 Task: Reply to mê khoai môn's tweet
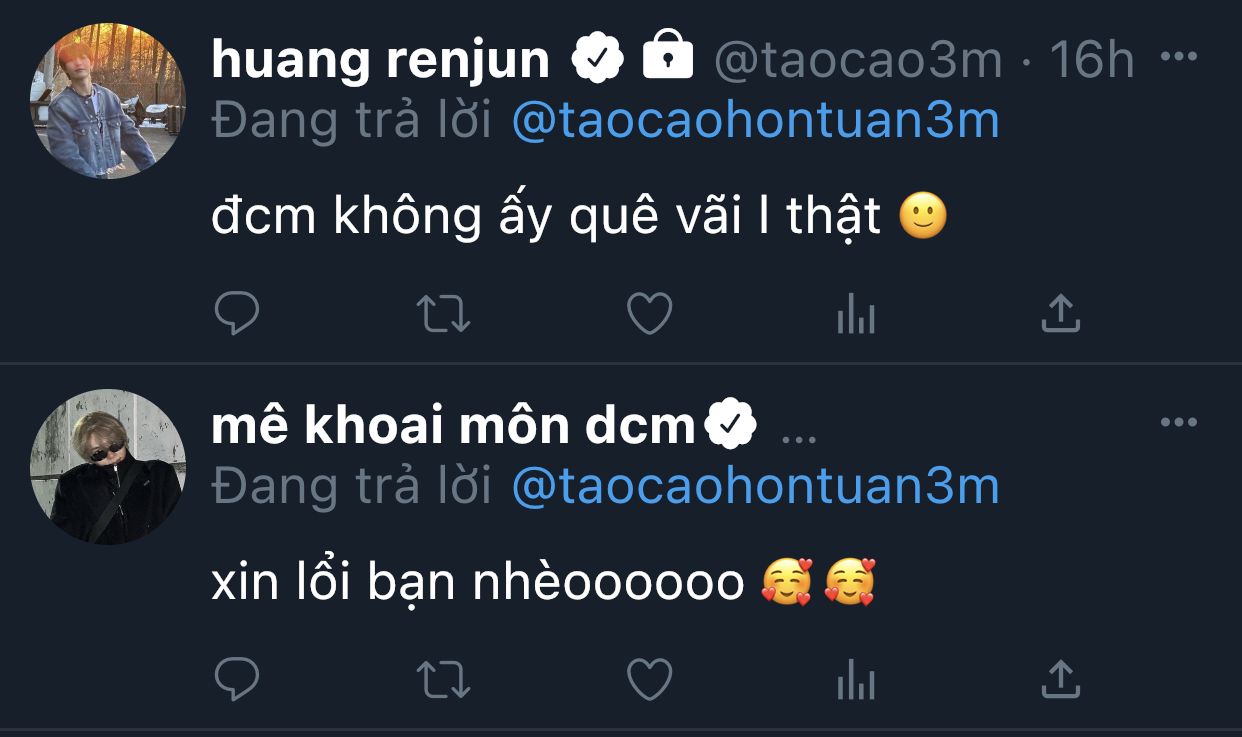(237, 681)
